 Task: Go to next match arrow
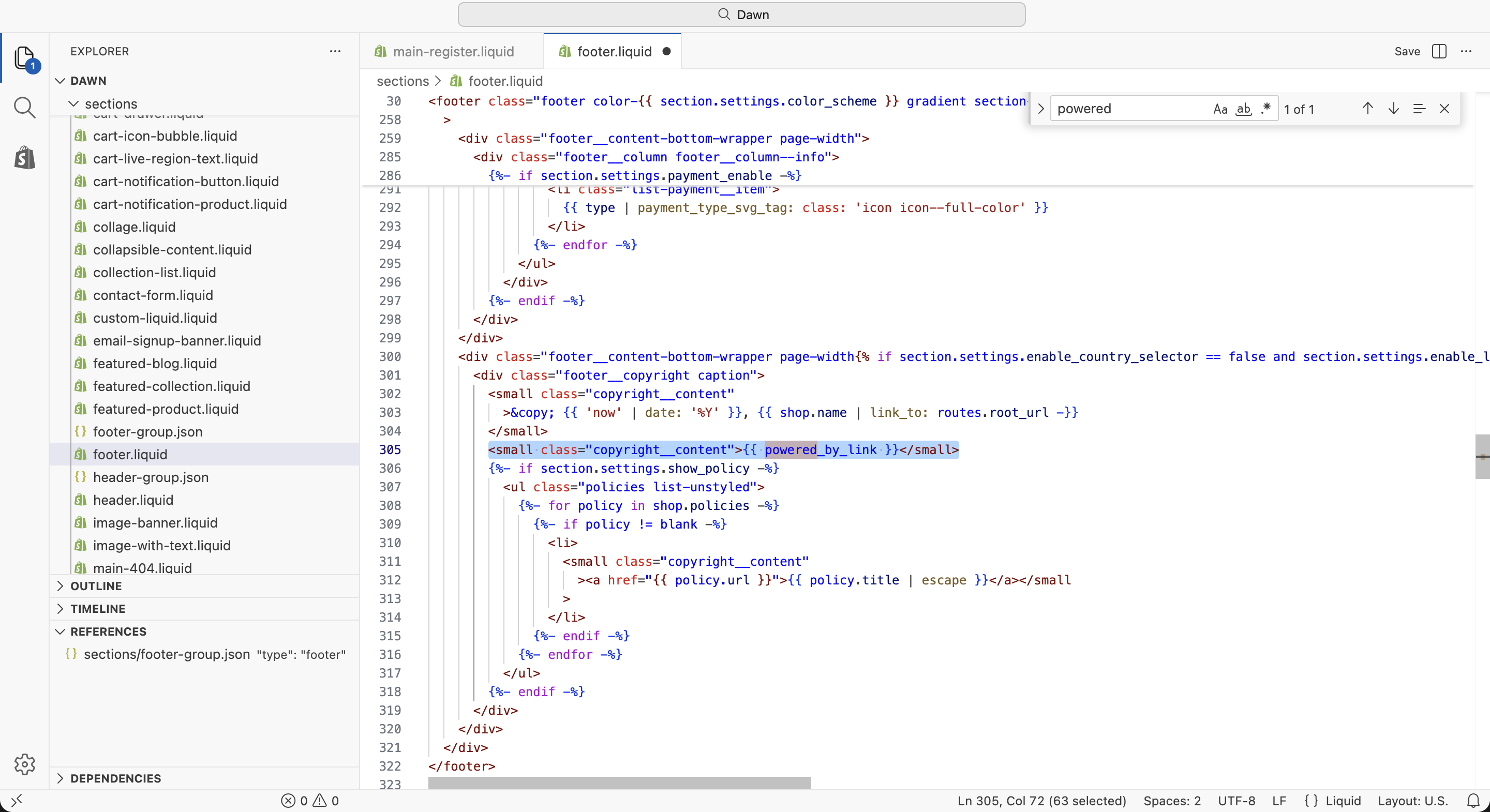pos(1393,109)
